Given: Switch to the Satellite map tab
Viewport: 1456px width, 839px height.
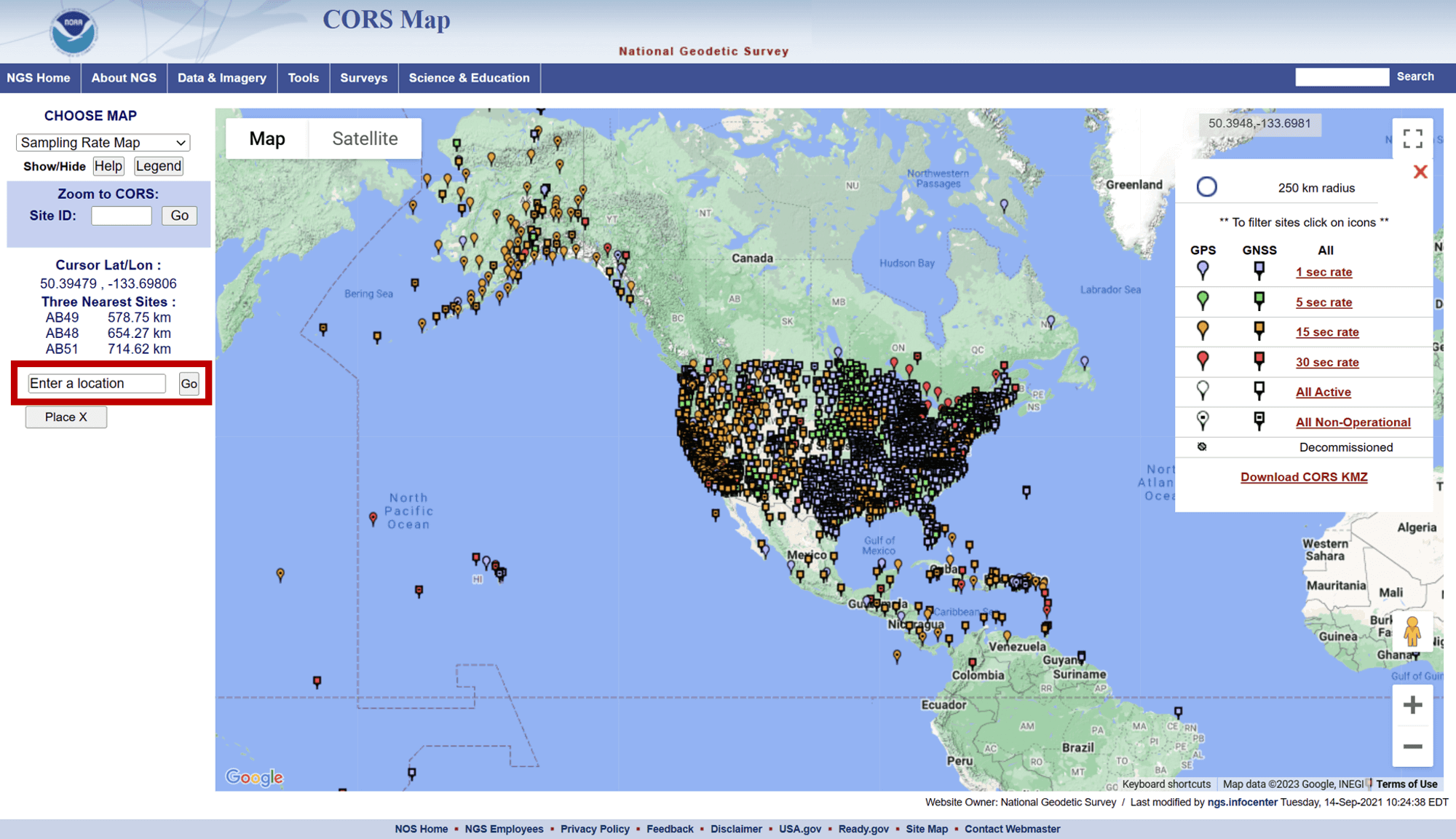Looking at the screenshot, I should [x=365, y=138].
